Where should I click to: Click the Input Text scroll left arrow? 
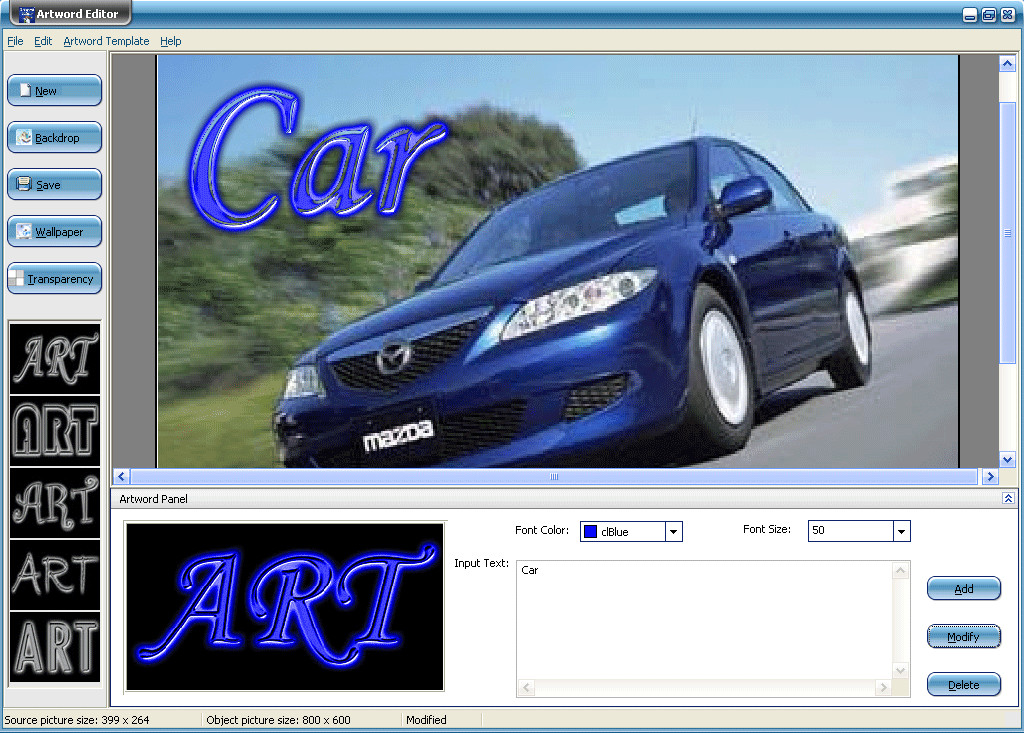526,687
